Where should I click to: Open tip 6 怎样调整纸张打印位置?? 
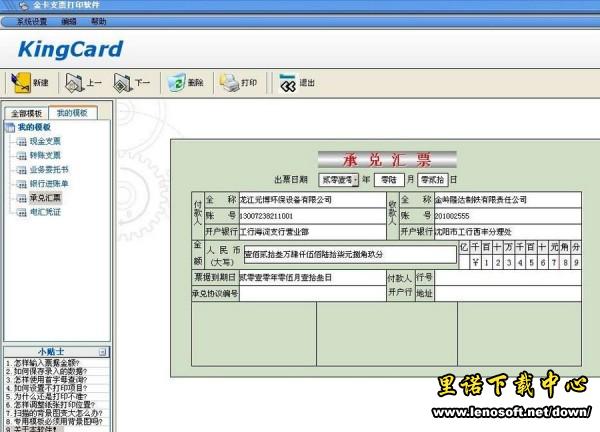[x=51, y=405]
